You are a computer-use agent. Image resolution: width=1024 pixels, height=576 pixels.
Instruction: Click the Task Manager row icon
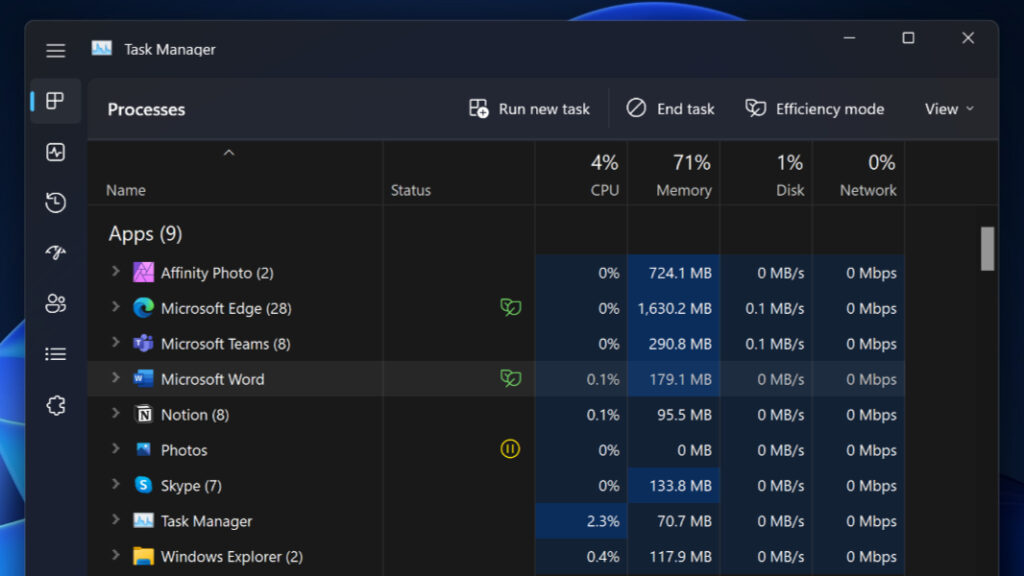(143, 520)
